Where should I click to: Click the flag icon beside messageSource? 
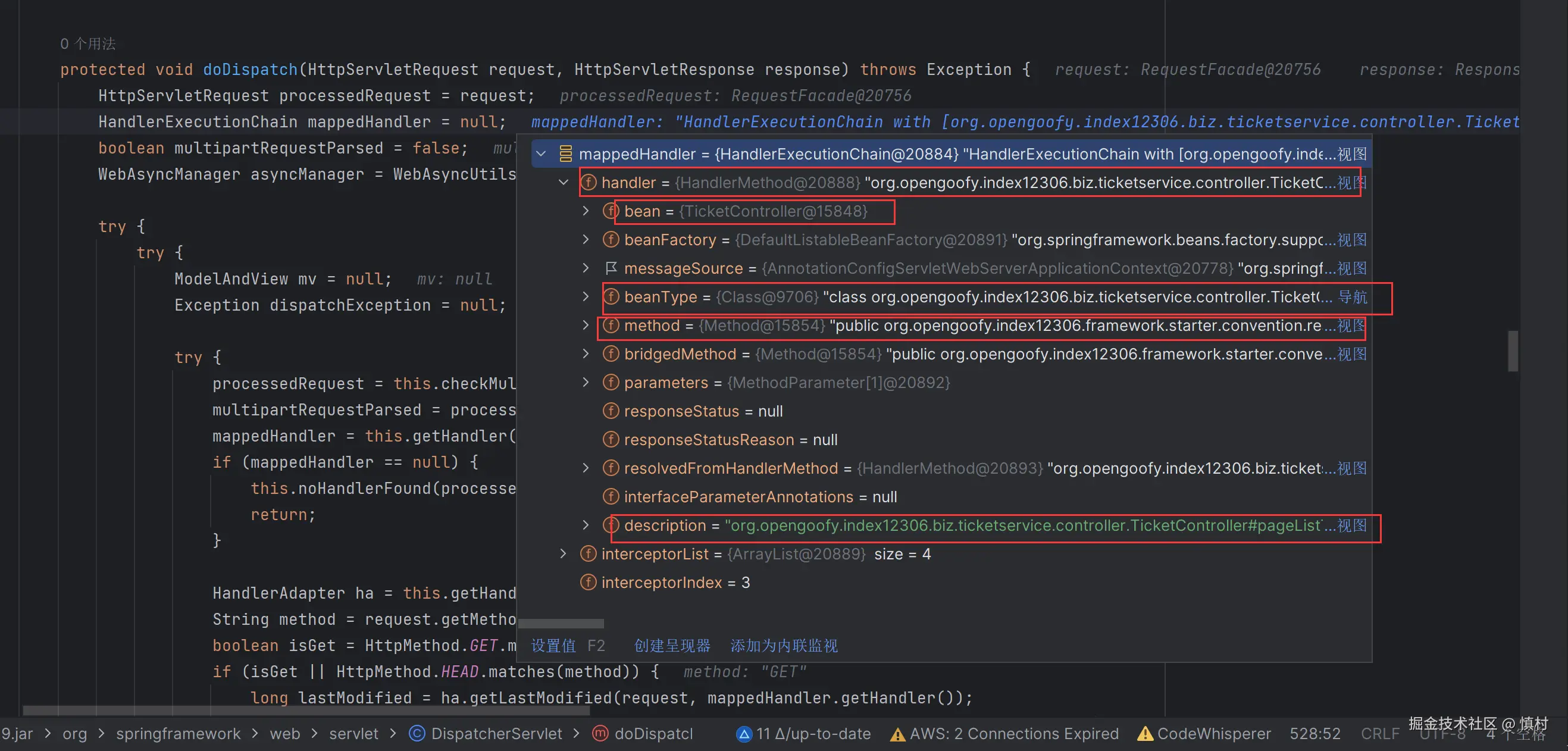pos(611,268)
